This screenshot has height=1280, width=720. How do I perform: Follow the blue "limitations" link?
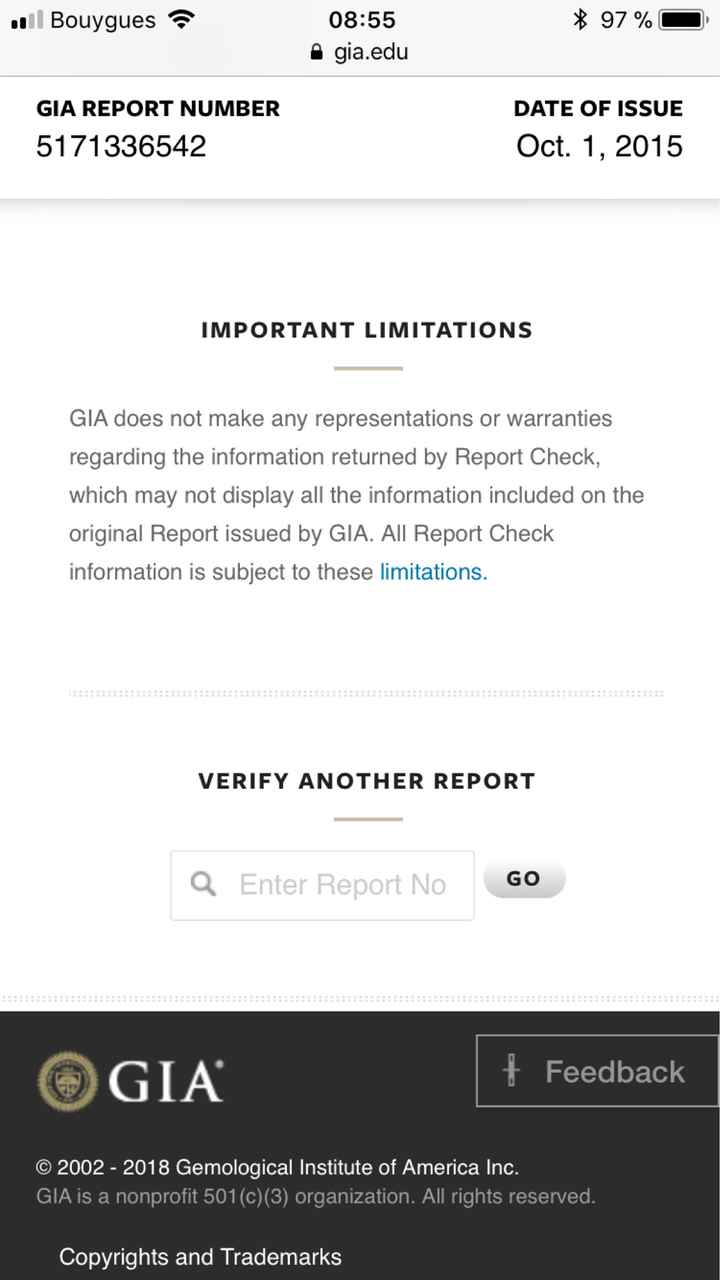pos(433,572)
